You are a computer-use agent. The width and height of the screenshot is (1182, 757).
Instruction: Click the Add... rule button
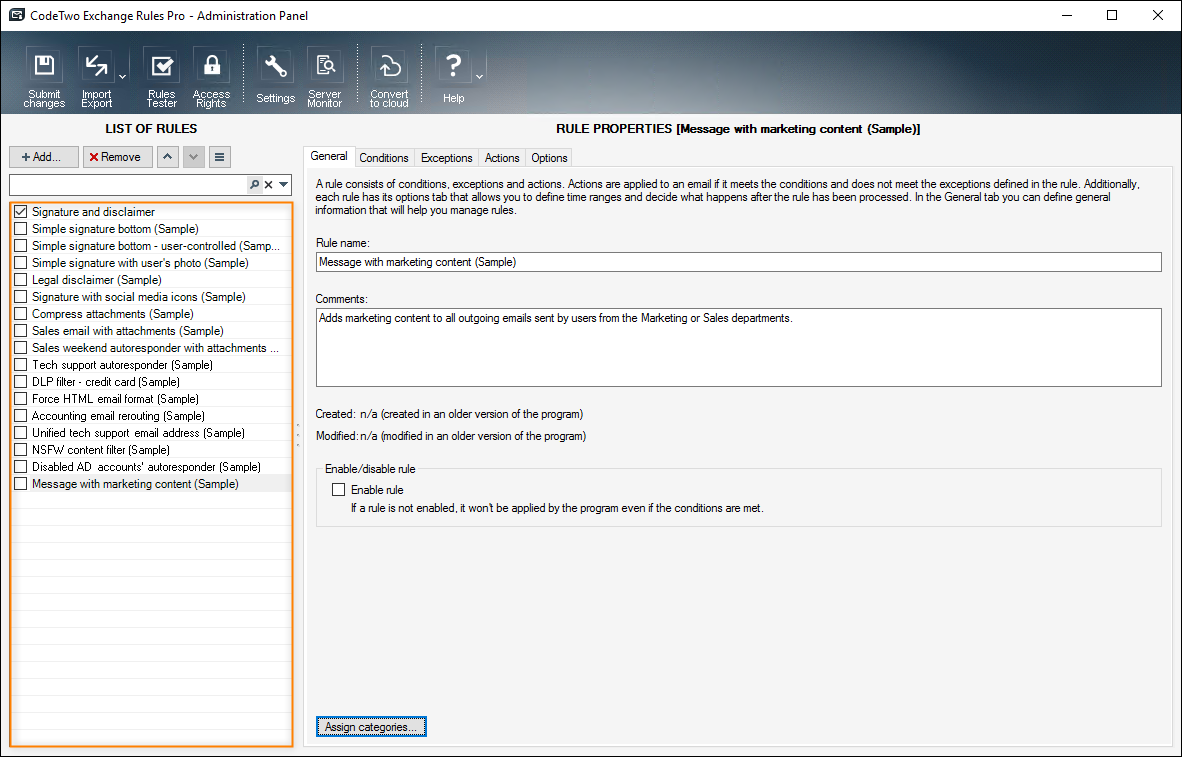[x=44, y=157]
